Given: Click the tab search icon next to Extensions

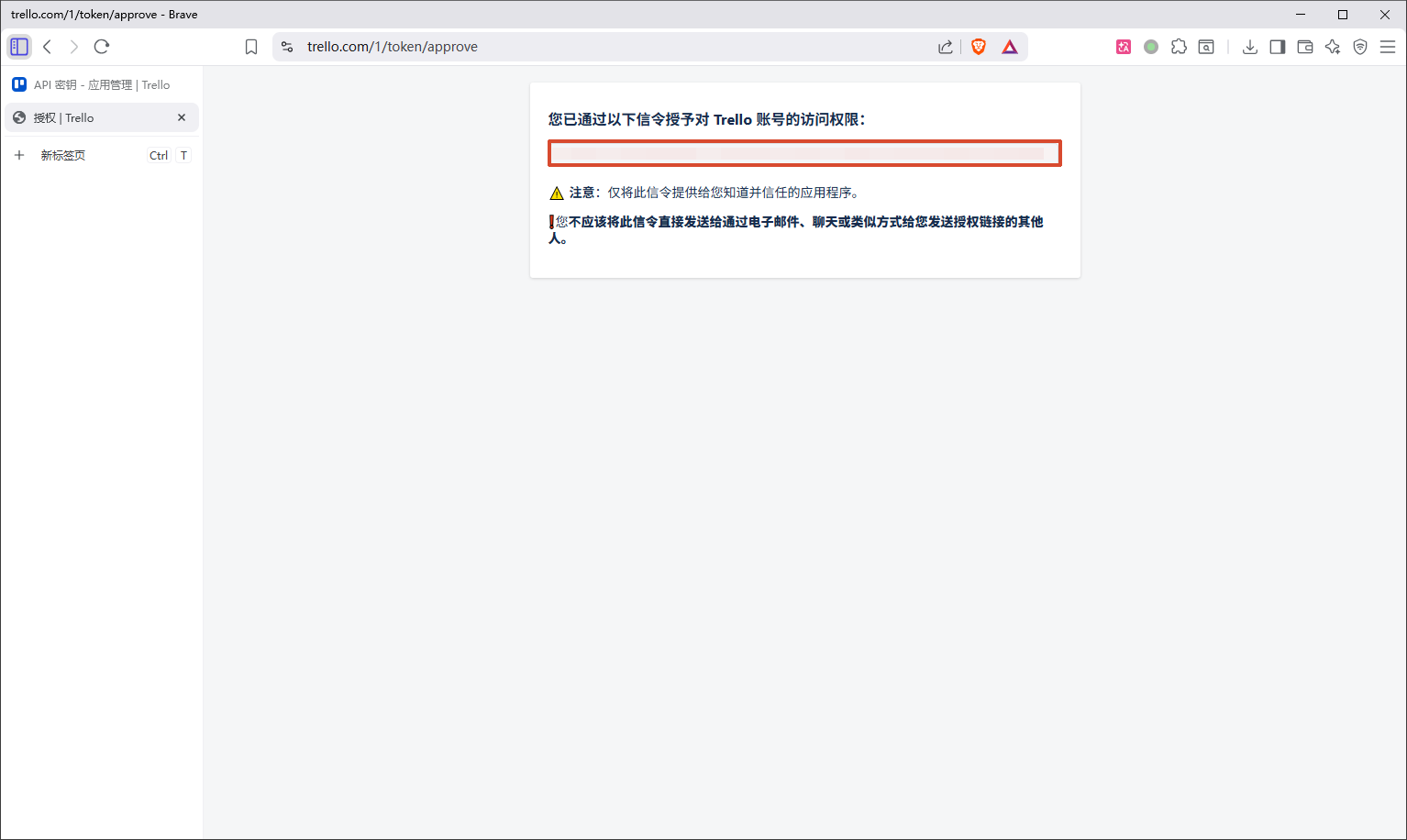Looking at the screenshot, I should (x=1206, y=47).
